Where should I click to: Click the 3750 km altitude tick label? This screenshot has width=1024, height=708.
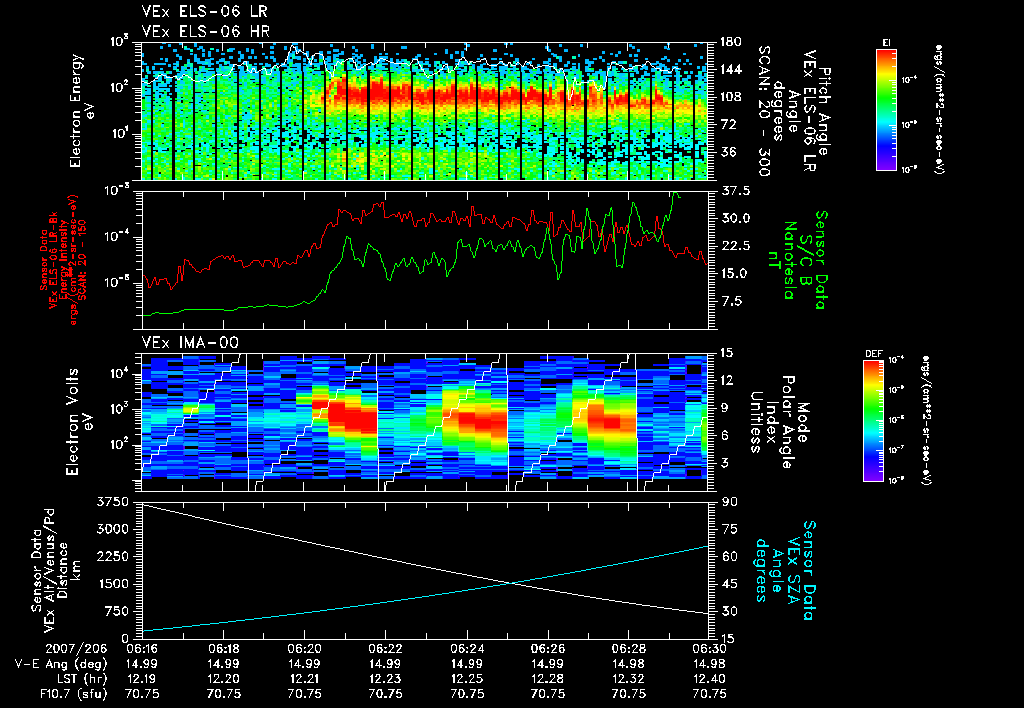pos(112,502)
